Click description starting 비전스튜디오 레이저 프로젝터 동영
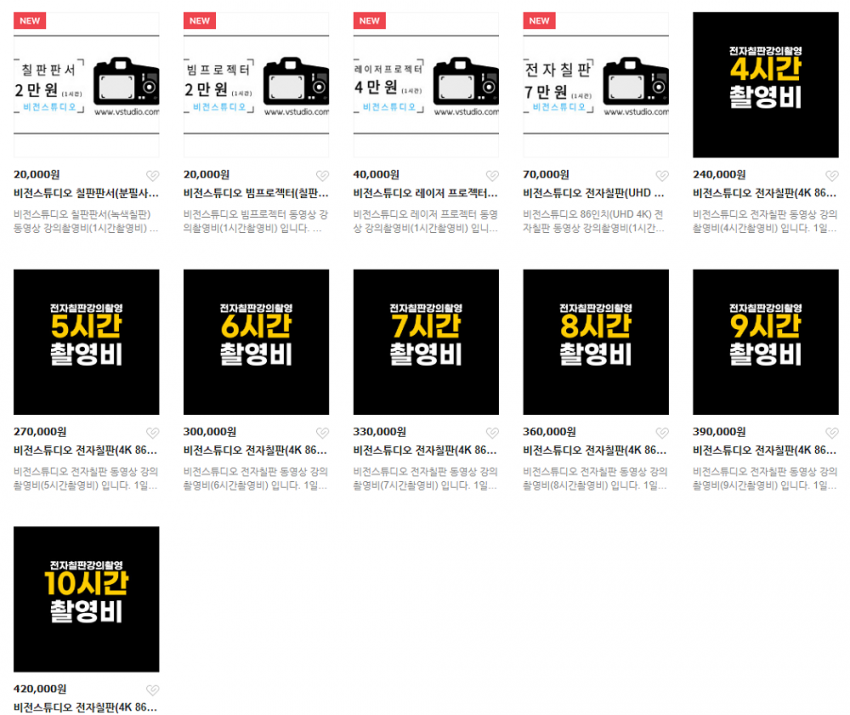The width and height of the screenshot is (850, 715). click(x=426, y=221)
